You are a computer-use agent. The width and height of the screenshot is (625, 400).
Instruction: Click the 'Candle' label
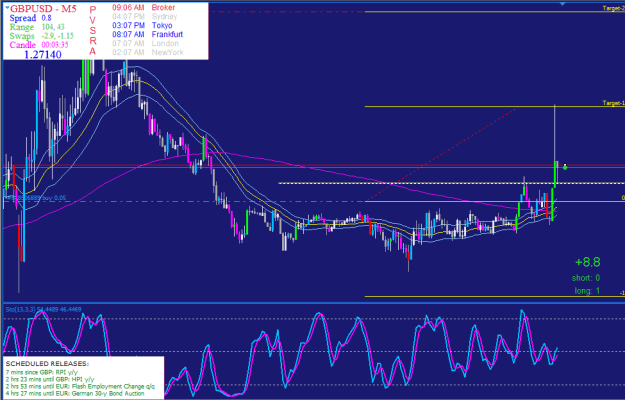coord(23,45)
